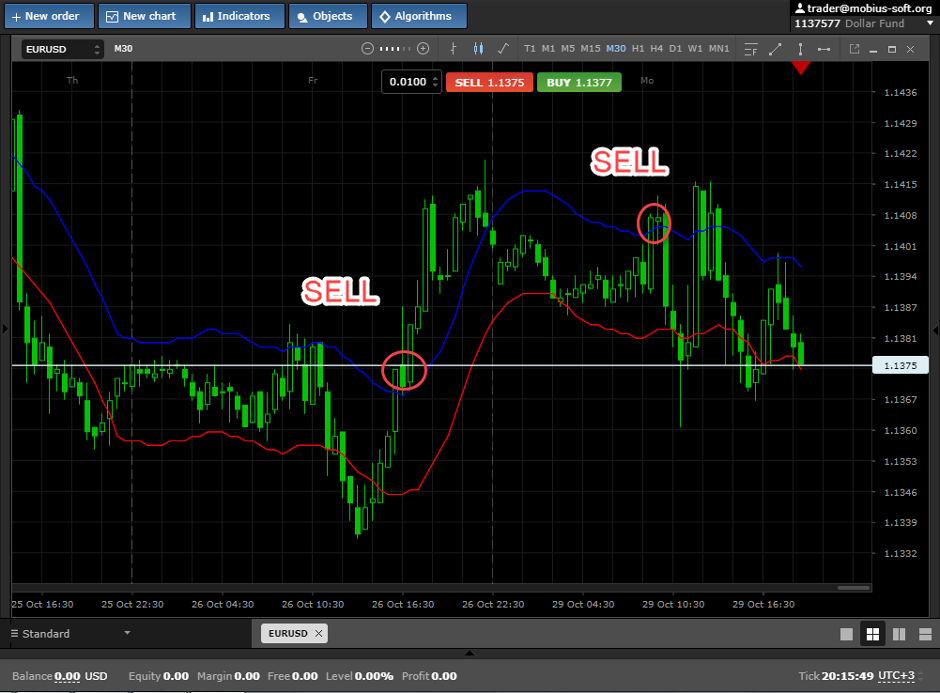Adjust the chart zoom level slider
The image size is (940, 693).
[395, 49]
